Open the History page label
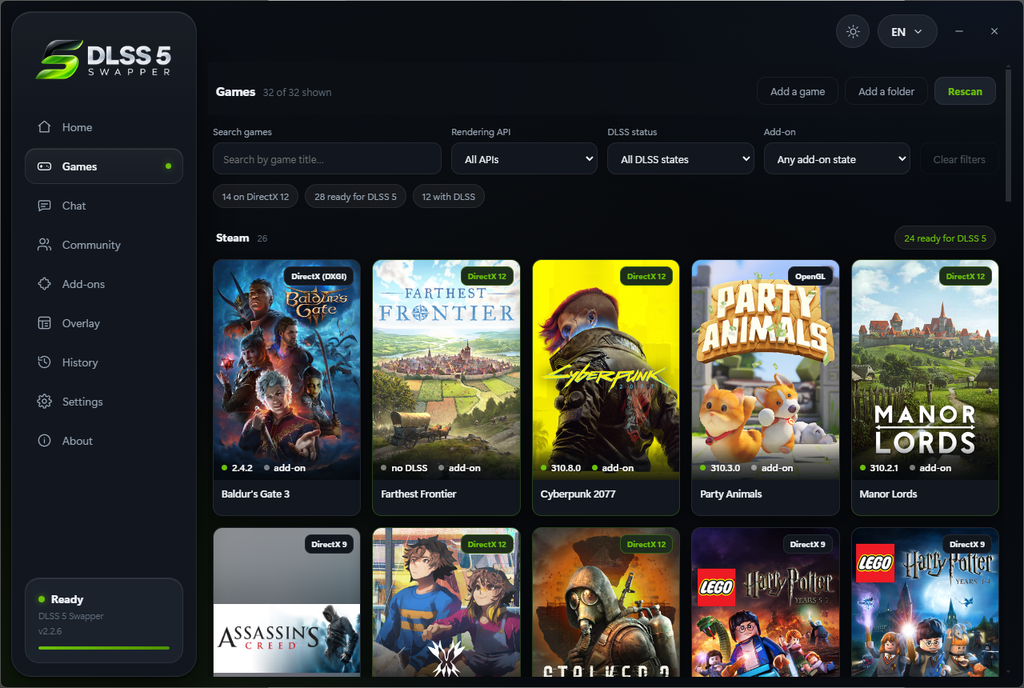This screenshot has height=688, width=1024. (80, 362)
